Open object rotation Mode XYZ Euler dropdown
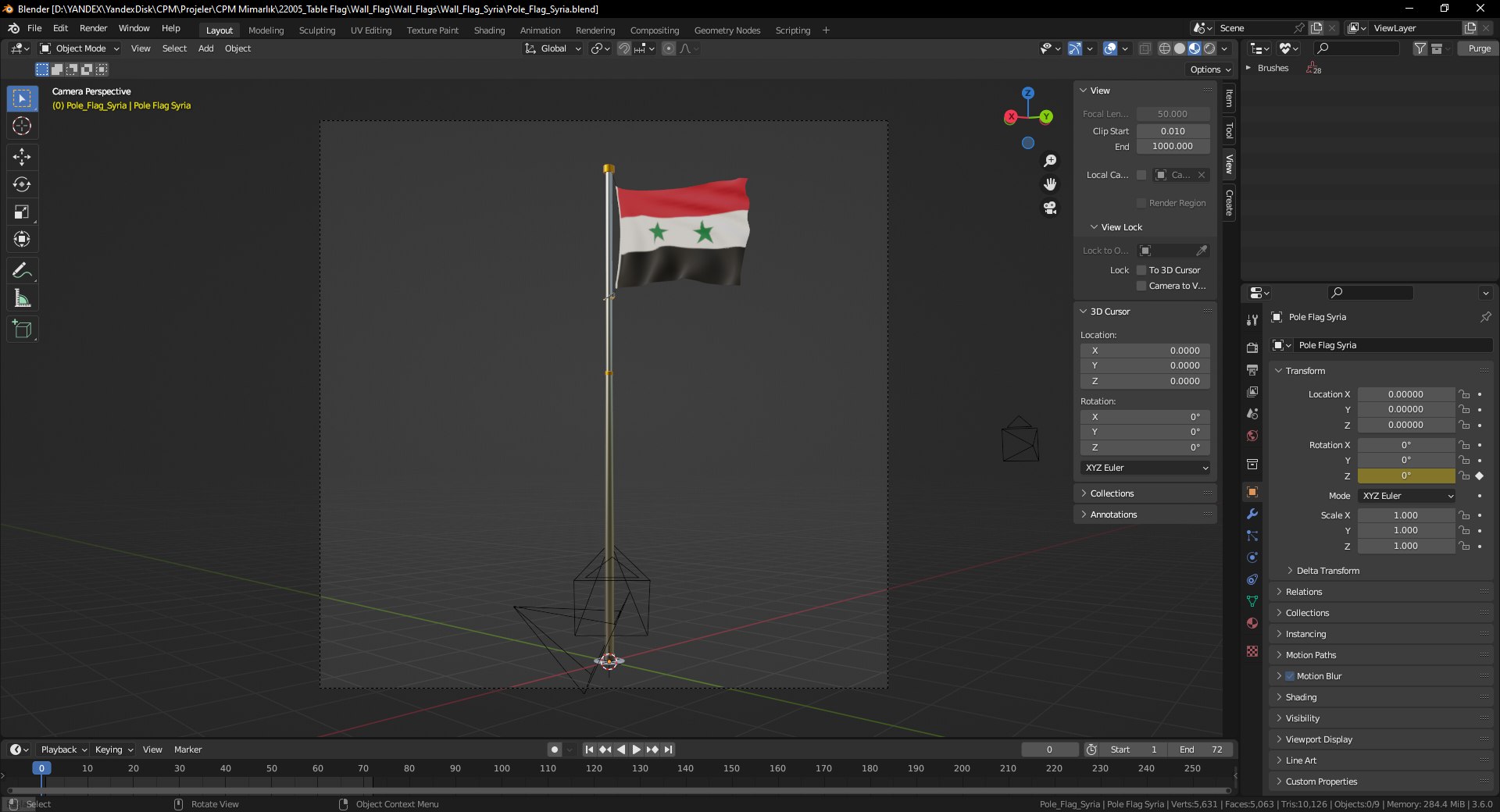1500x812 pixels. tap(1407, 496)
